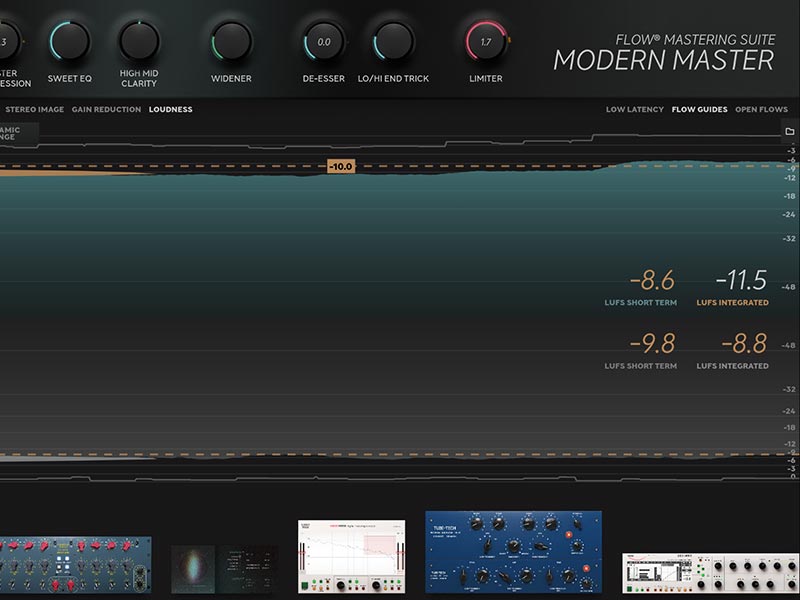
Task: Click the Dynamic Range label button
Action: point(18,131)
